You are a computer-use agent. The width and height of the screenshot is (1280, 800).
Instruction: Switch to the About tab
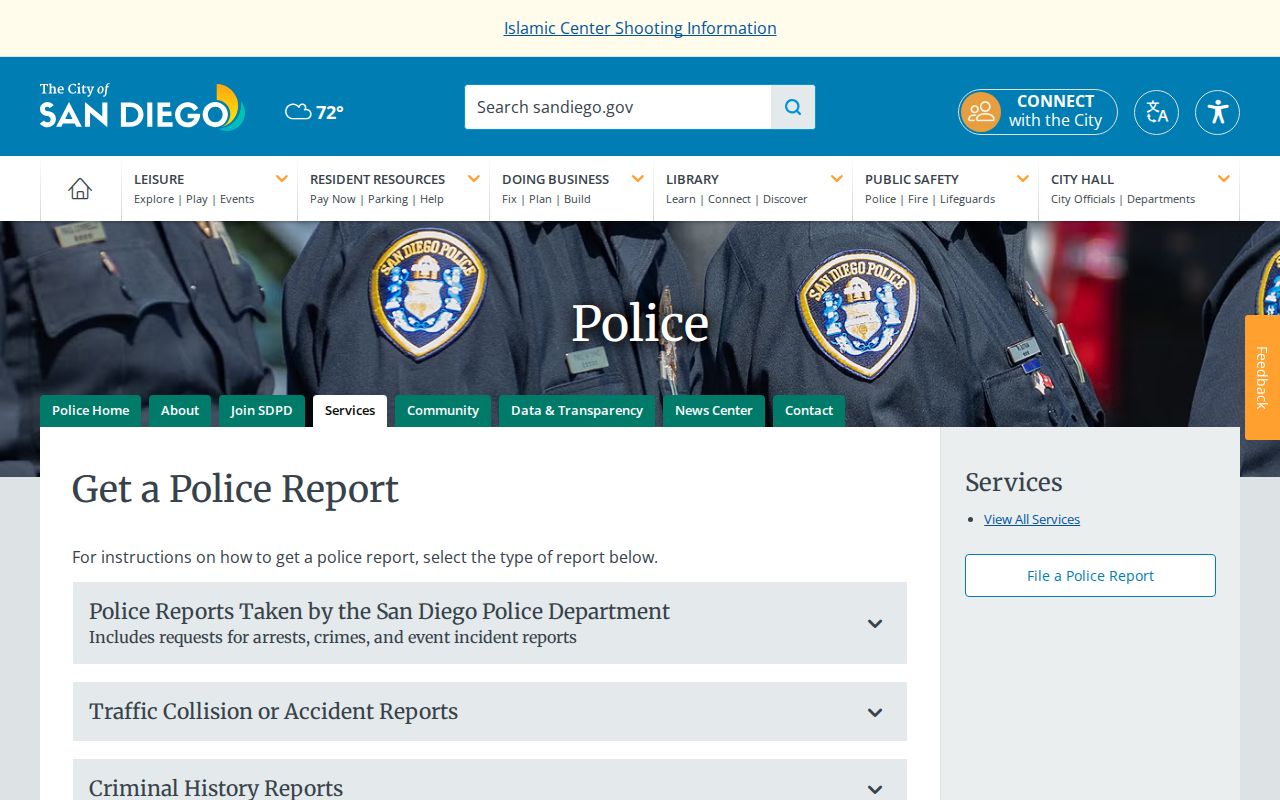tap(180, 411)
